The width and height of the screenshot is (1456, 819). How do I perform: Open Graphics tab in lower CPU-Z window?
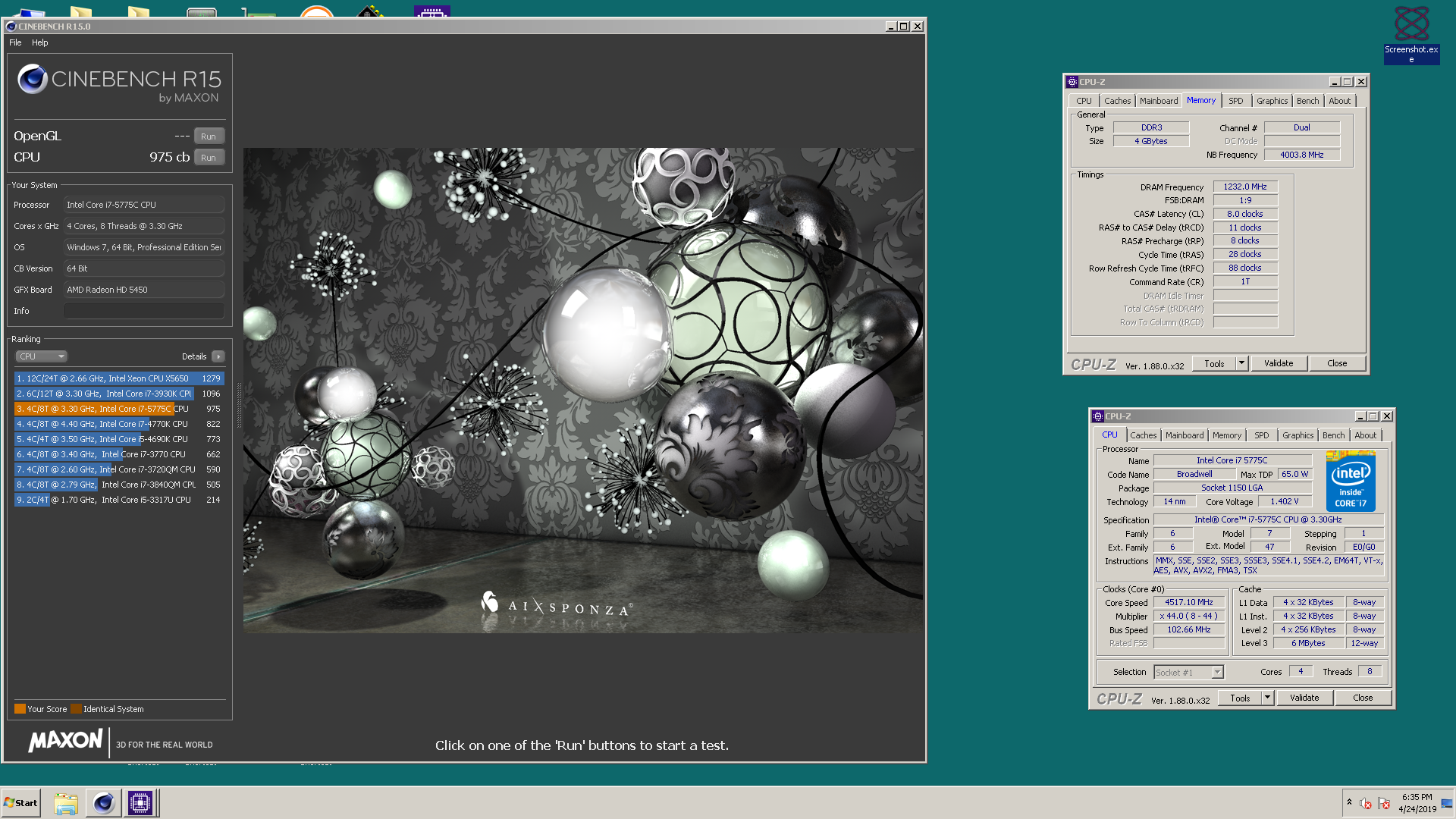coord(1298,435)
